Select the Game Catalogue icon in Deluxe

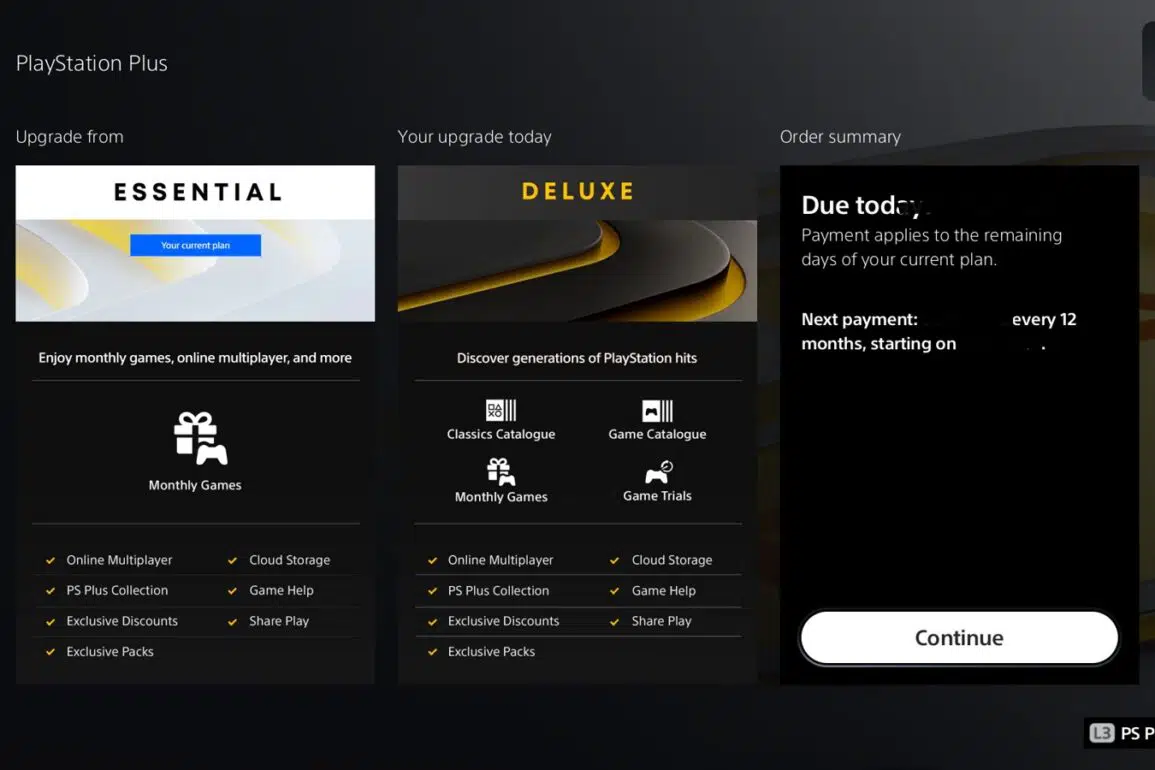click(x=657, y=410)
